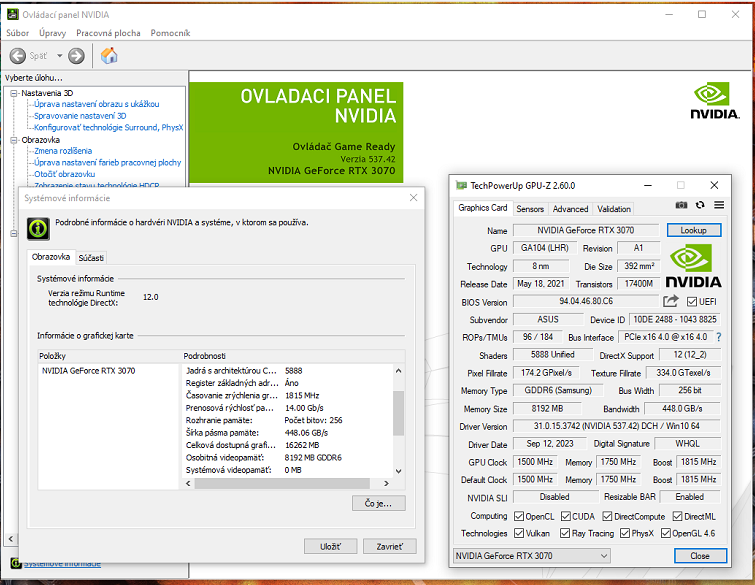Viewport: 755px width, 585px height.
Task: Click the Bus Interface question mark
Action: pos(719,337)
